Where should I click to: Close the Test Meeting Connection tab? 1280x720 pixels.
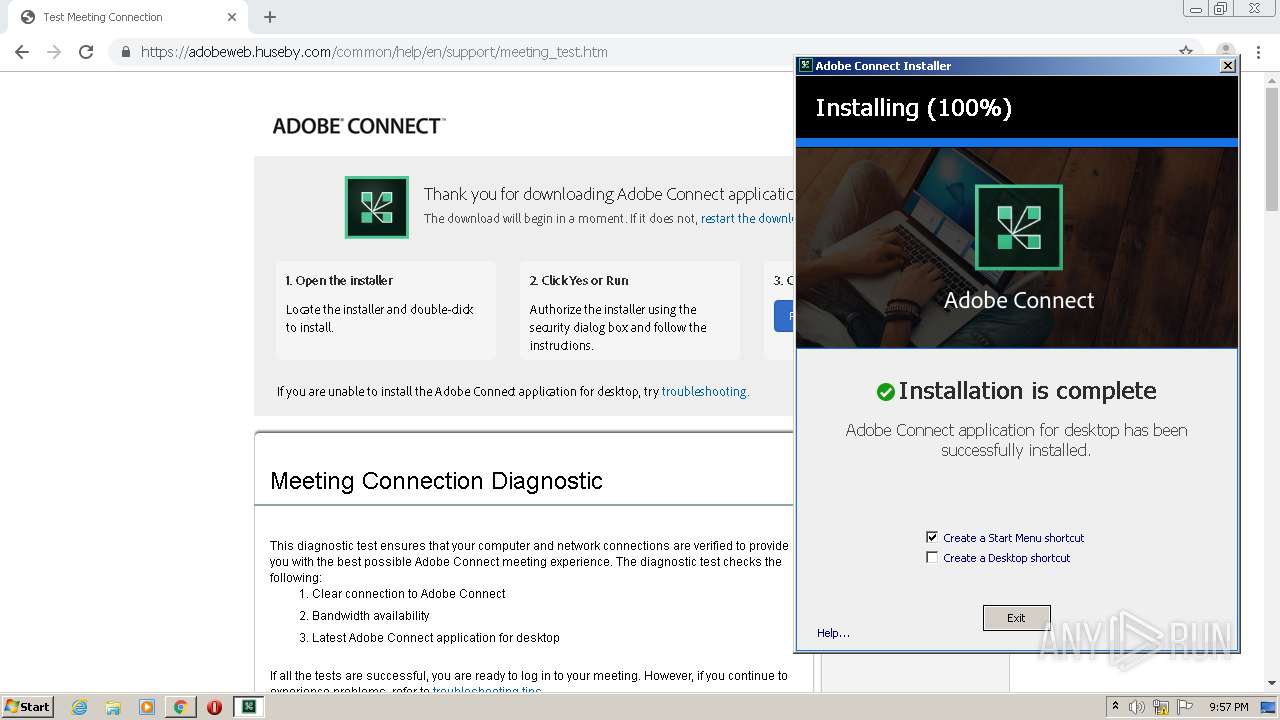(x=232, y=17)
